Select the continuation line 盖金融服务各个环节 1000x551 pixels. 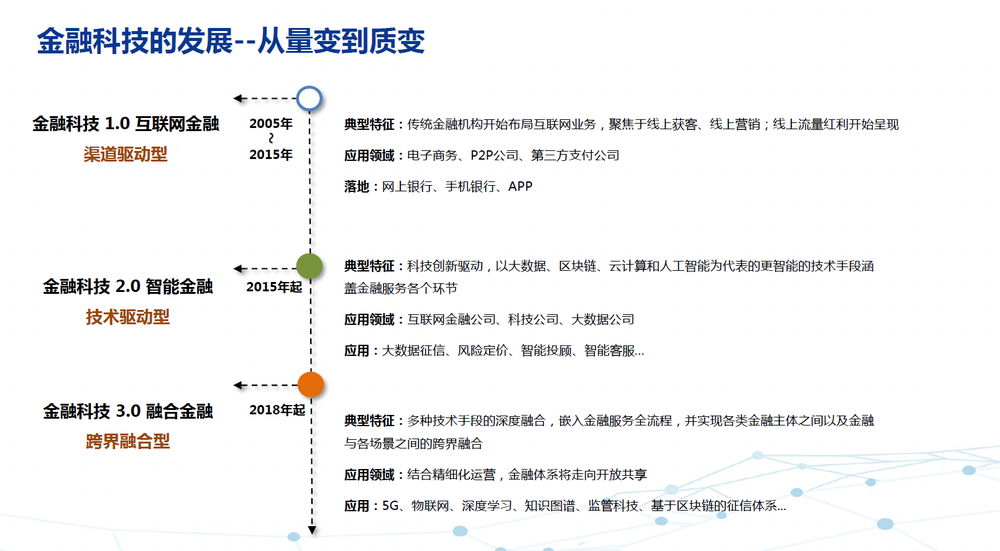[401, 288]
